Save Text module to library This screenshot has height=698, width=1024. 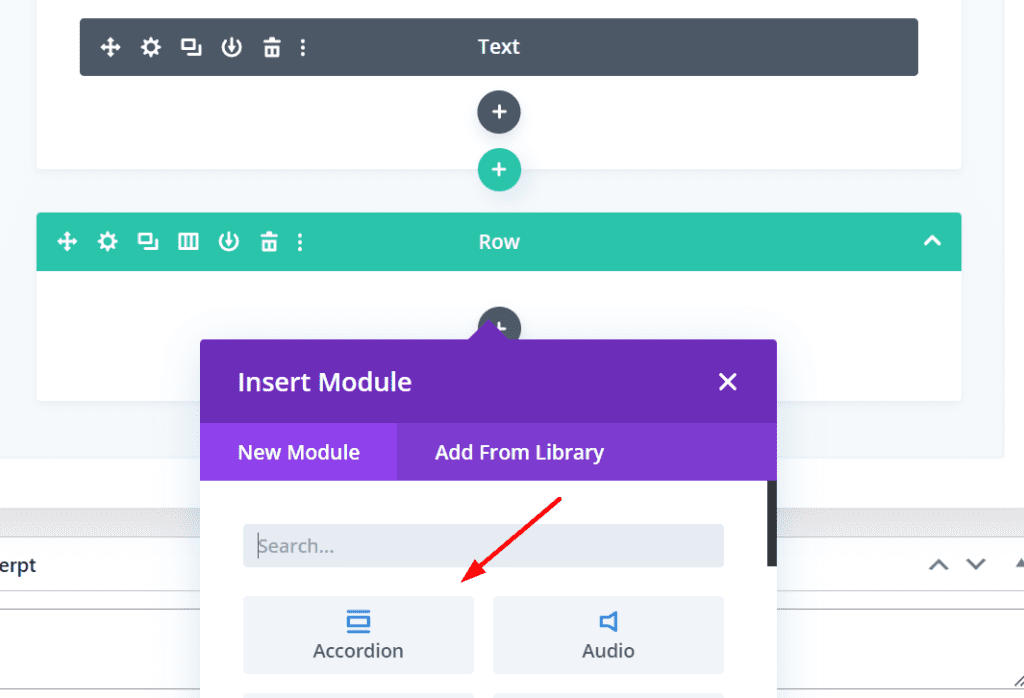point(231,47)
